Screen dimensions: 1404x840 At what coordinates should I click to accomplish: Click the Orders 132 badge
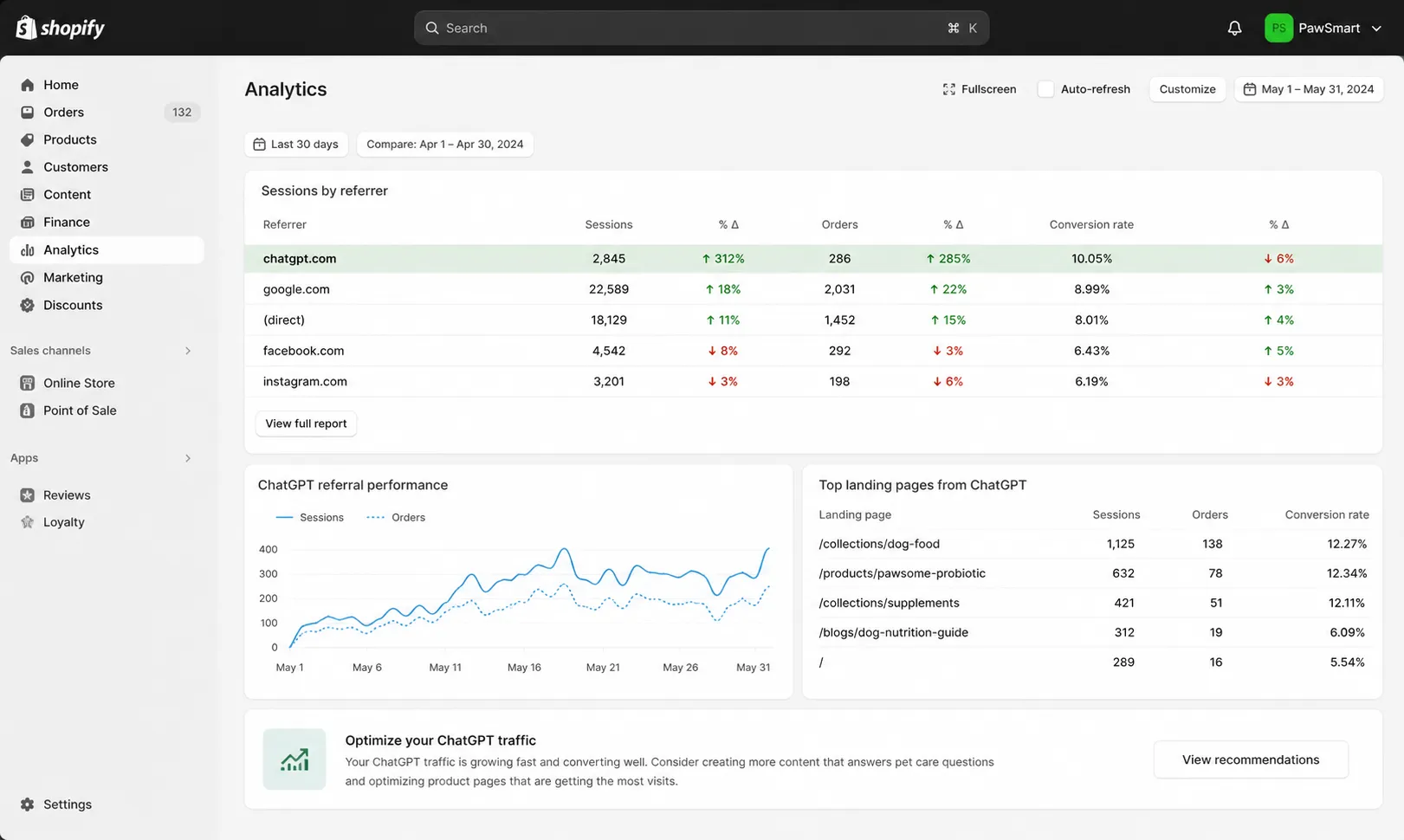tap(182, 113)
